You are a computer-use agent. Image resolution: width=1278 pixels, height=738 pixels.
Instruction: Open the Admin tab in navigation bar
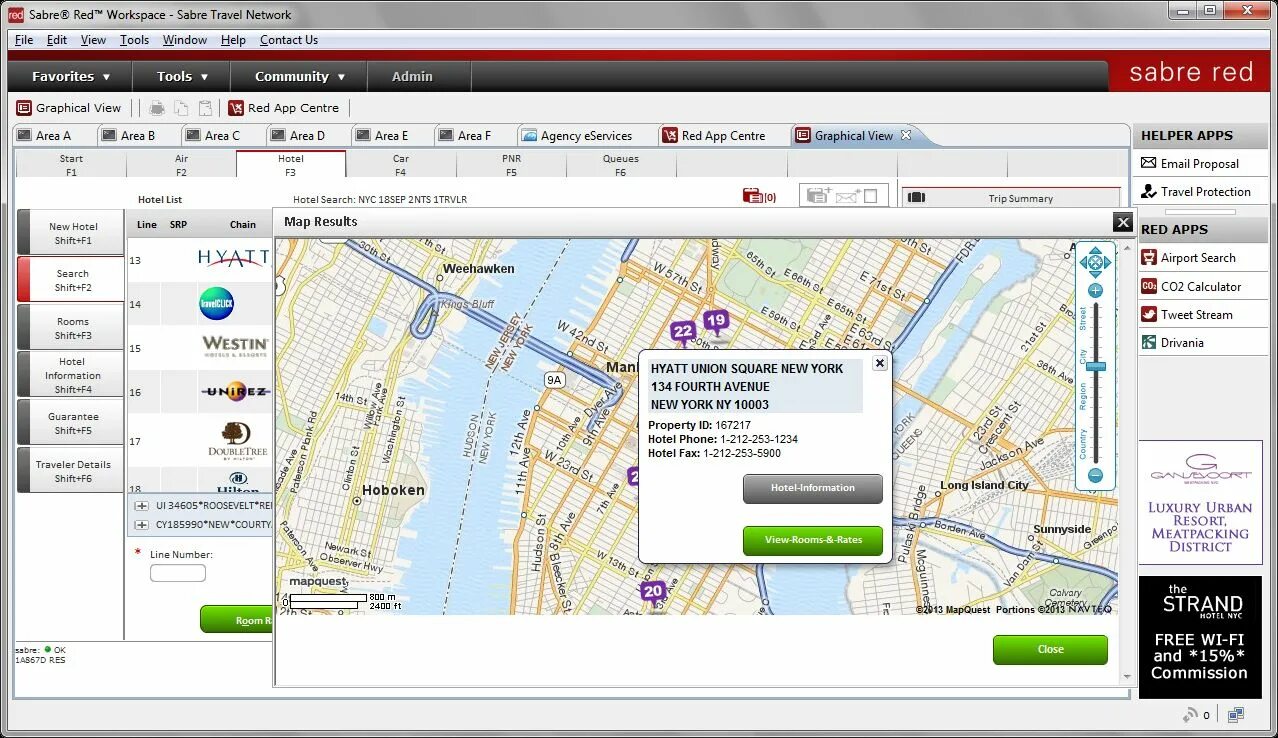[x=412, y=76]
